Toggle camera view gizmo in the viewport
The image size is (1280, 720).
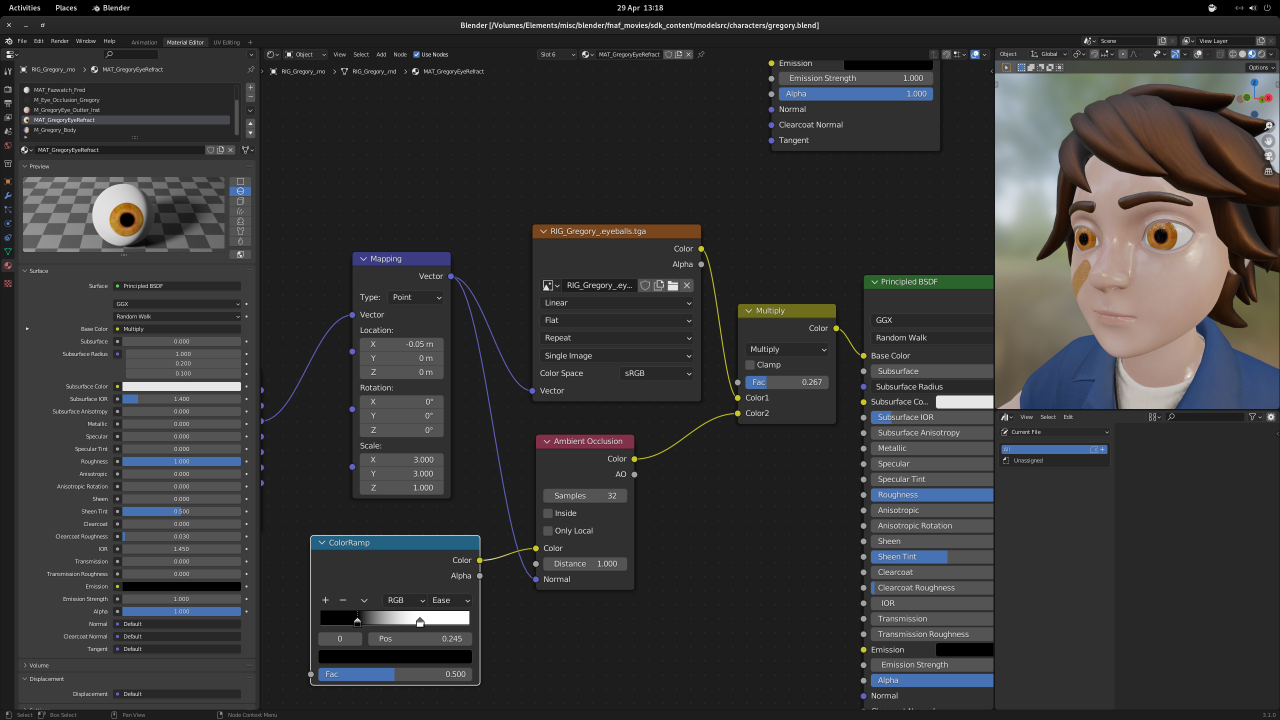point(1268,156)
